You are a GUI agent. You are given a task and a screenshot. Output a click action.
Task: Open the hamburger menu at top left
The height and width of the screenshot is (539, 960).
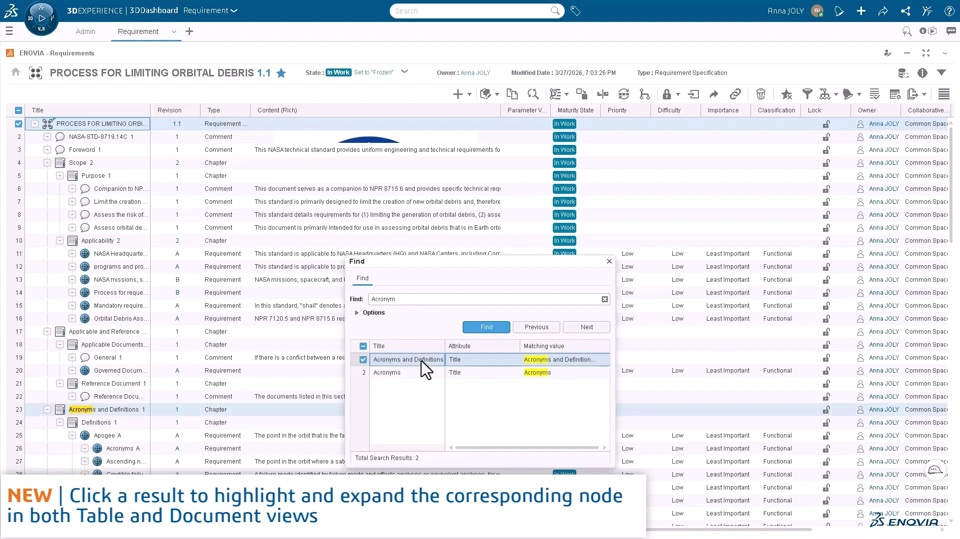pyautogui.click(x=9, y=31)
